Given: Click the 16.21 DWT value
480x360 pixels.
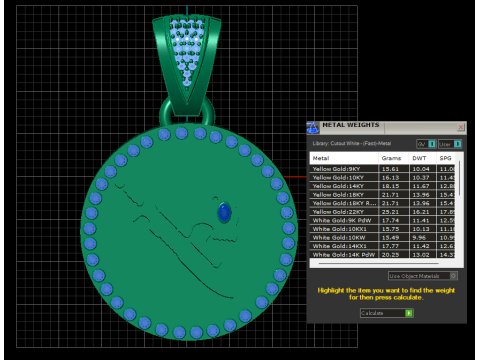Looking at the screenshot, I should [x=421, y=212].
